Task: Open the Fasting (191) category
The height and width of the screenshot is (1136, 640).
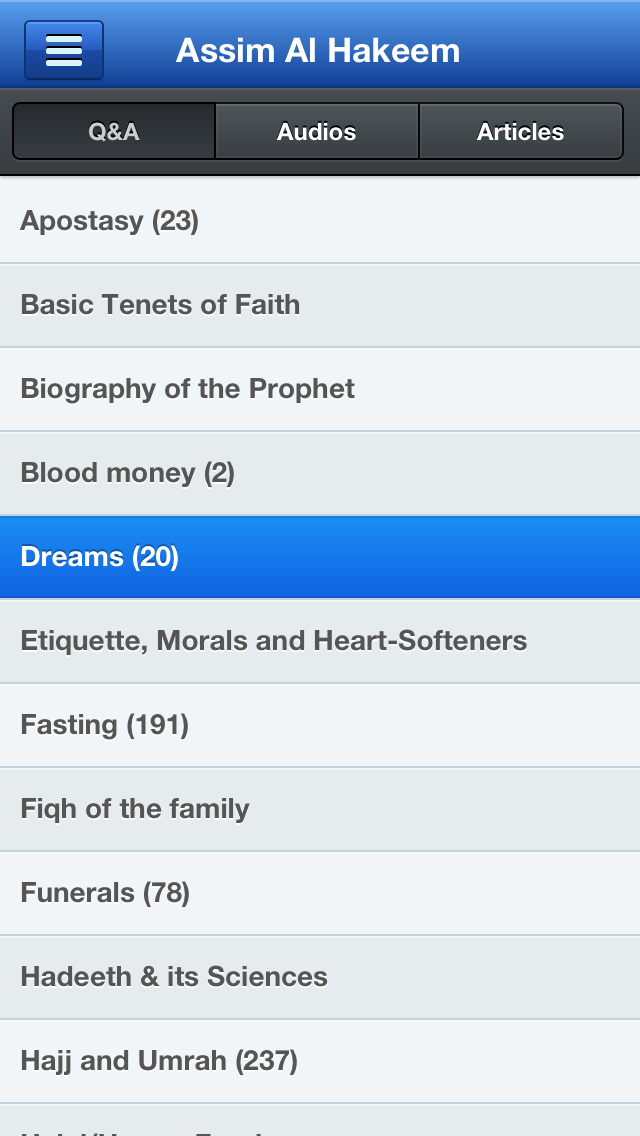Action: [320, 725]
